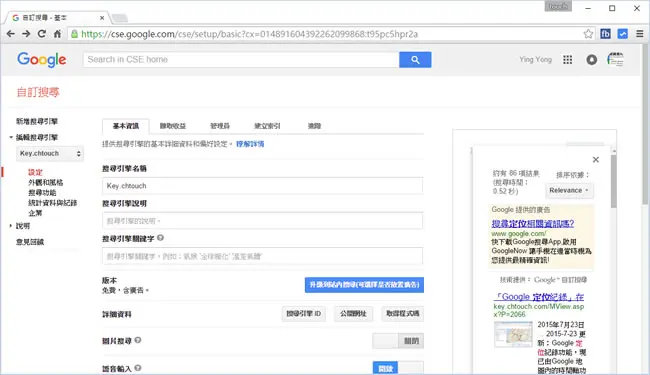Click the blue upgrade to site search button
Viewport: 650px width, 375px height.
coord(364,285)
